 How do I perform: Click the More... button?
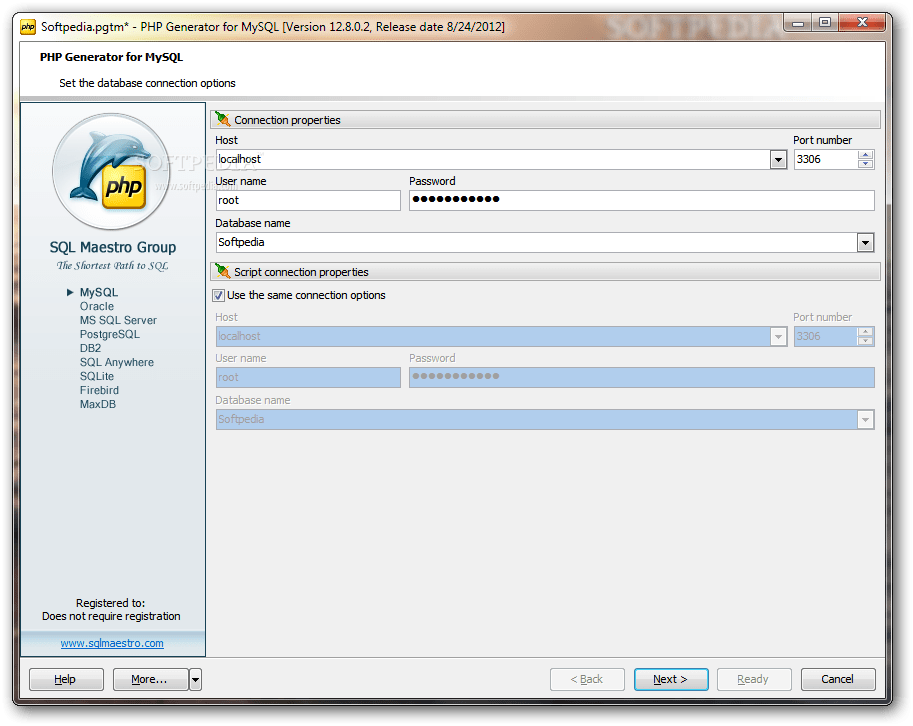click(x=150, y=679)
